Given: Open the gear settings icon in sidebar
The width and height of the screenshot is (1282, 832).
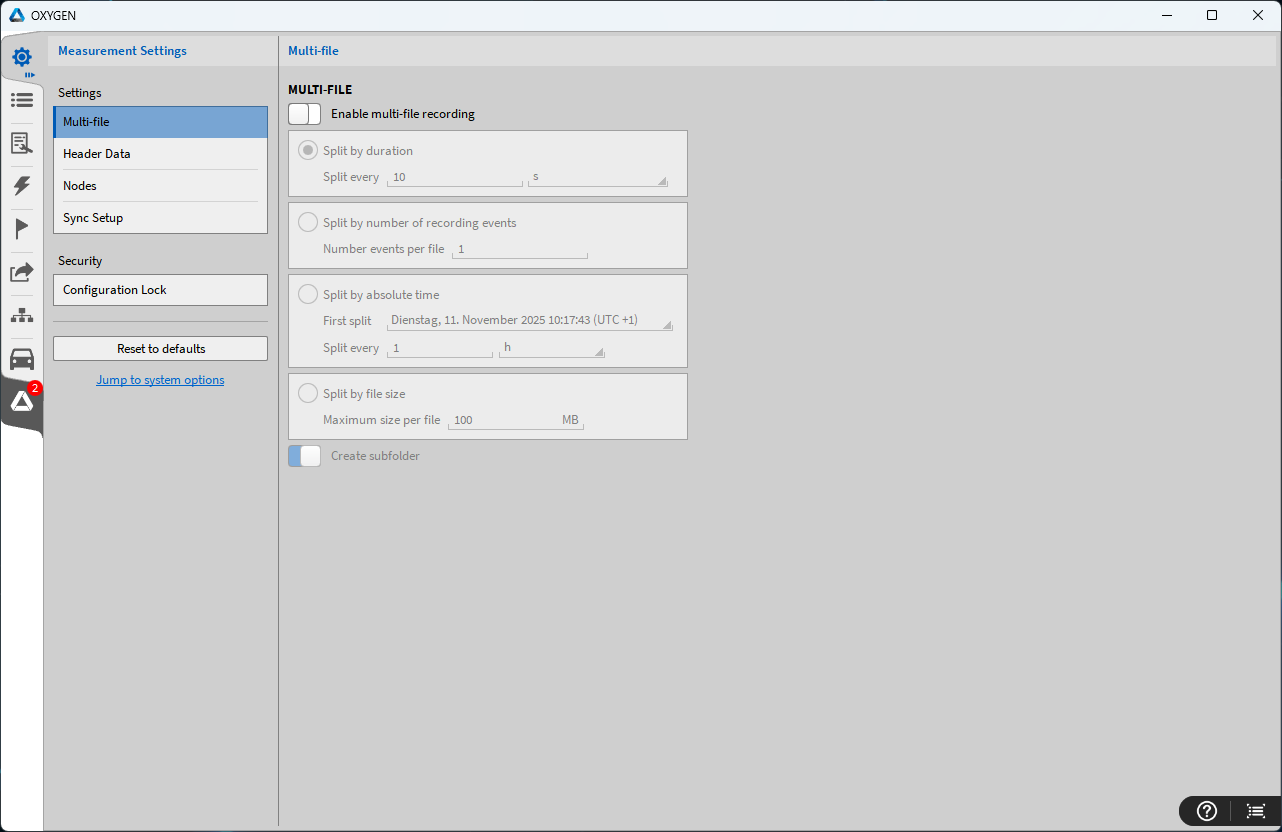Looking at the screenshot, I should (22, 58).
